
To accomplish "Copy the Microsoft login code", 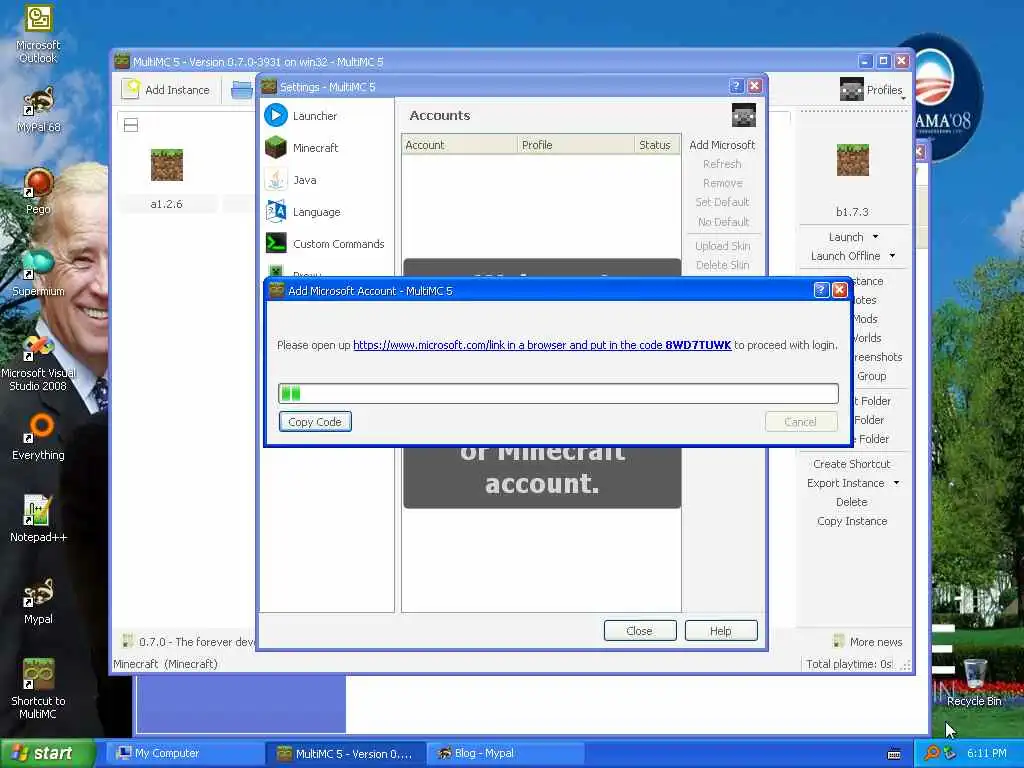I will 315,422.
